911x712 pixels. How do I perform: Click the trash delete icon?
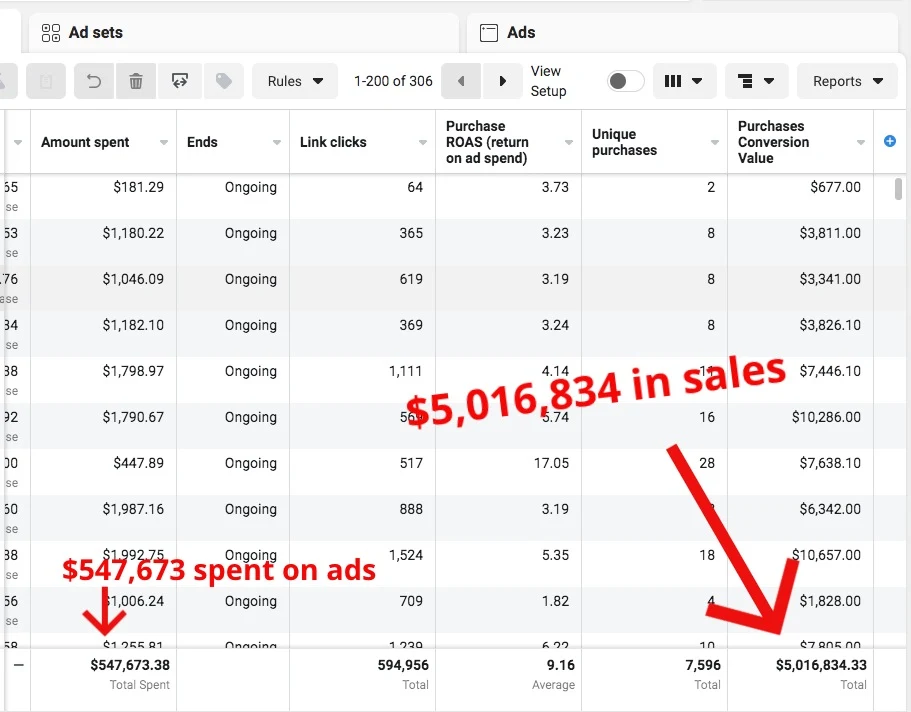point(137,81)
